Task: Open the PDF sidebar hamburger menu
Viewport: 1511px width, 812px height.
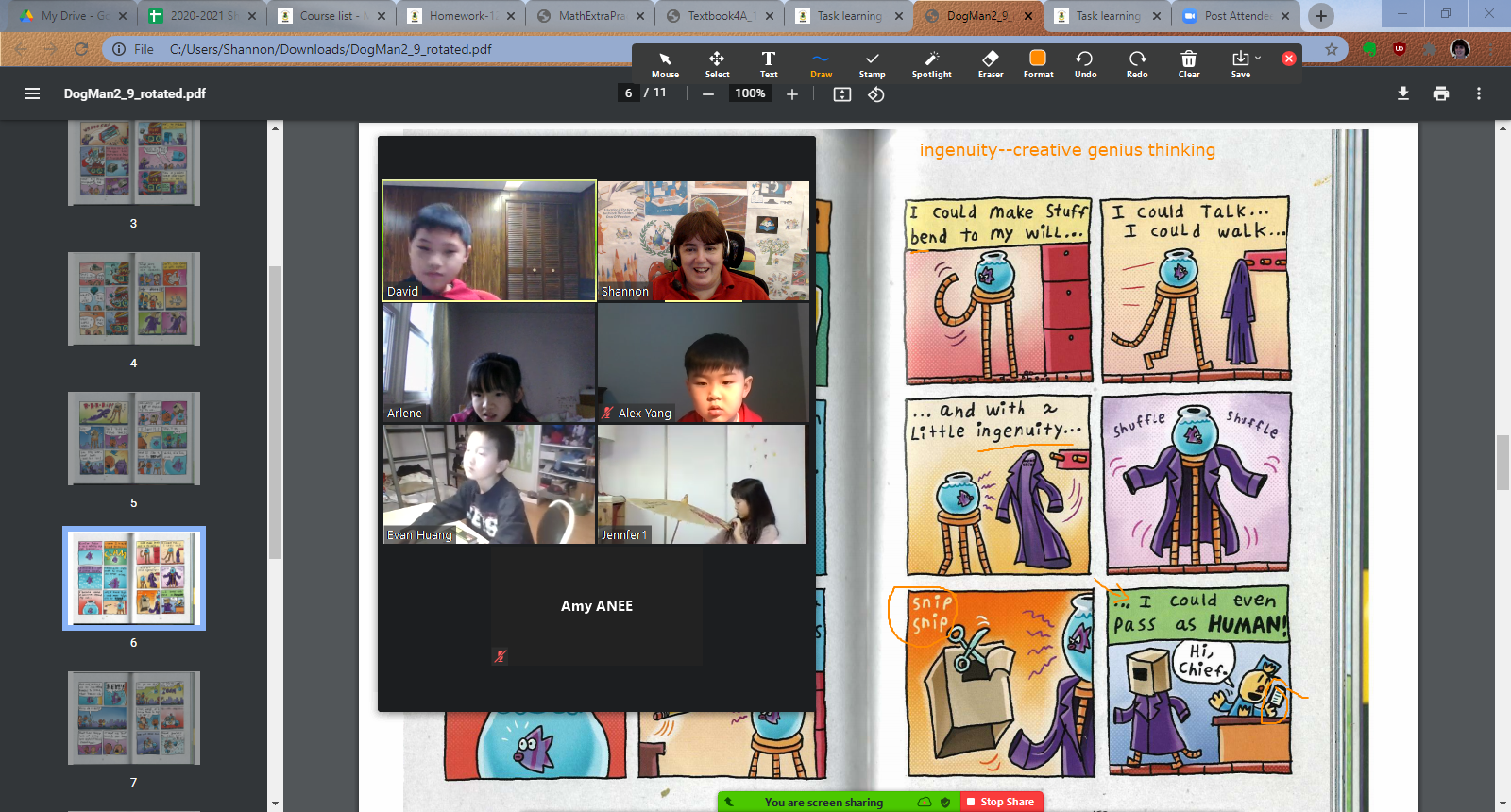Action: point(32,93)
